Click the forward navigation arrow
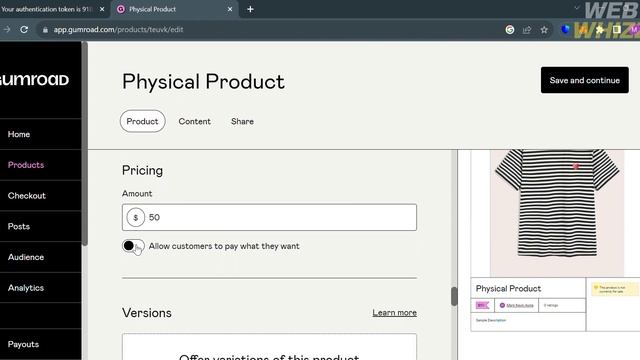 click(x=7, y=29)
